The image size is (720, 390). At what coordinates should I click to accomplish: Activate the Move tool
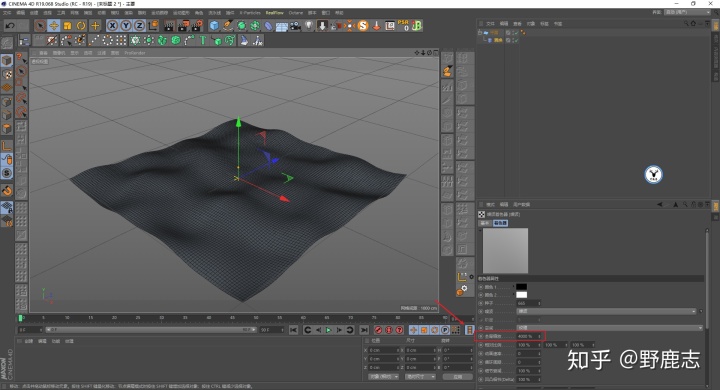click(54, 26)
